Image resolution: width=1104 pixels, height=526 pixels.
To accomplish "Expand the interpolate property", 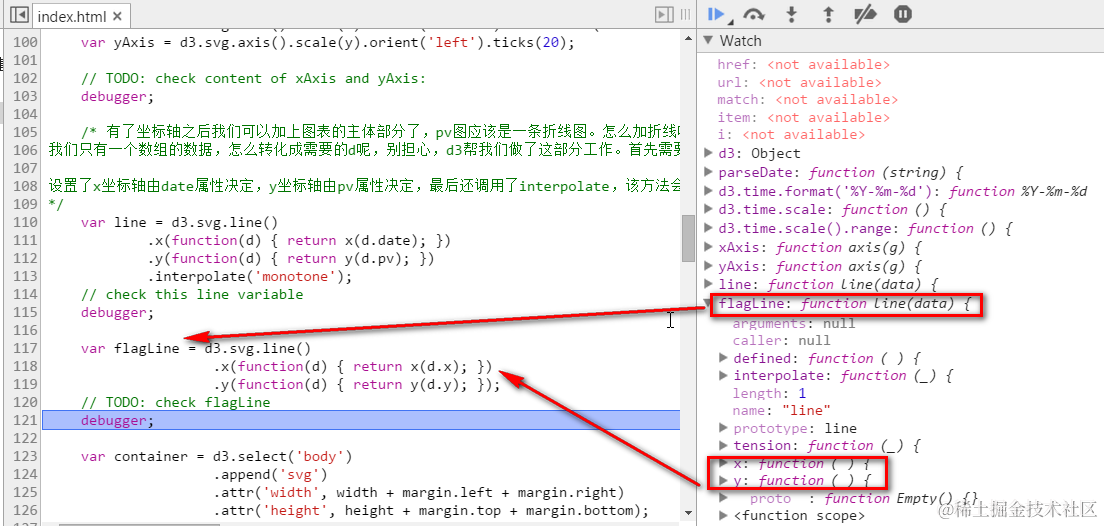I will pos(723,375).
